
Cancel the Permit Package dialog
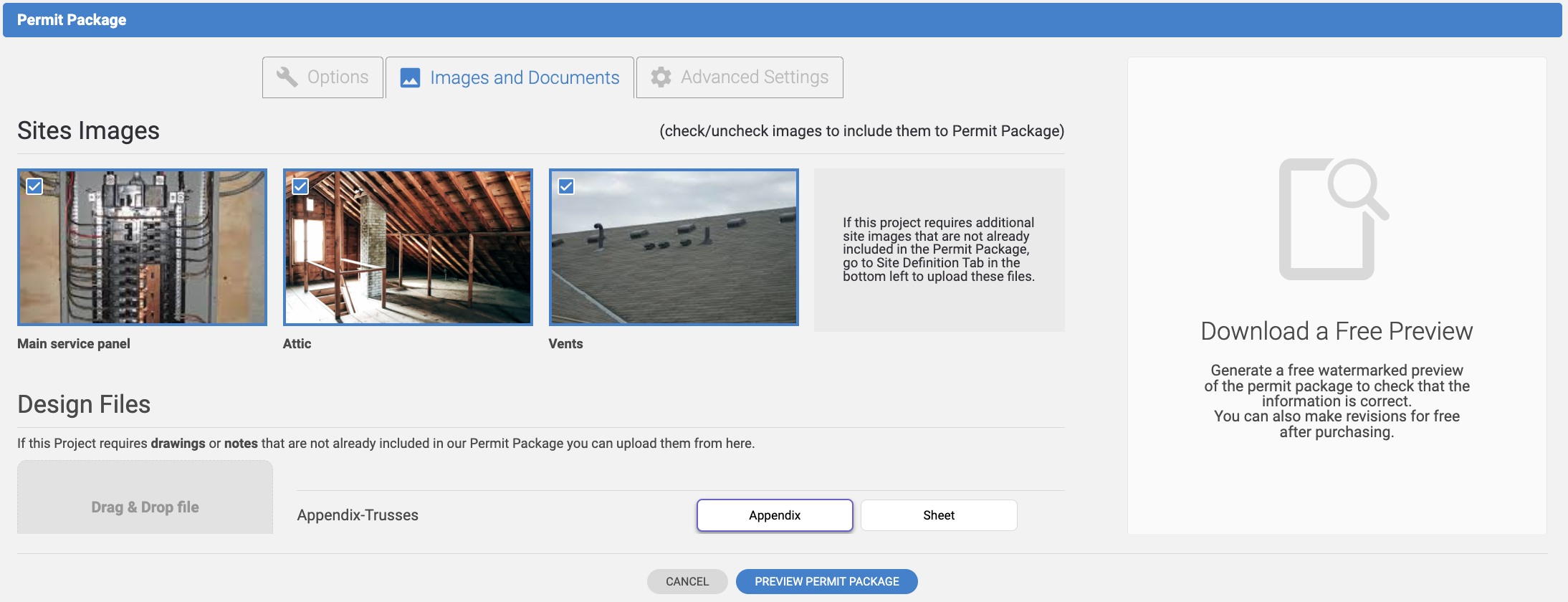click(687, 581)
